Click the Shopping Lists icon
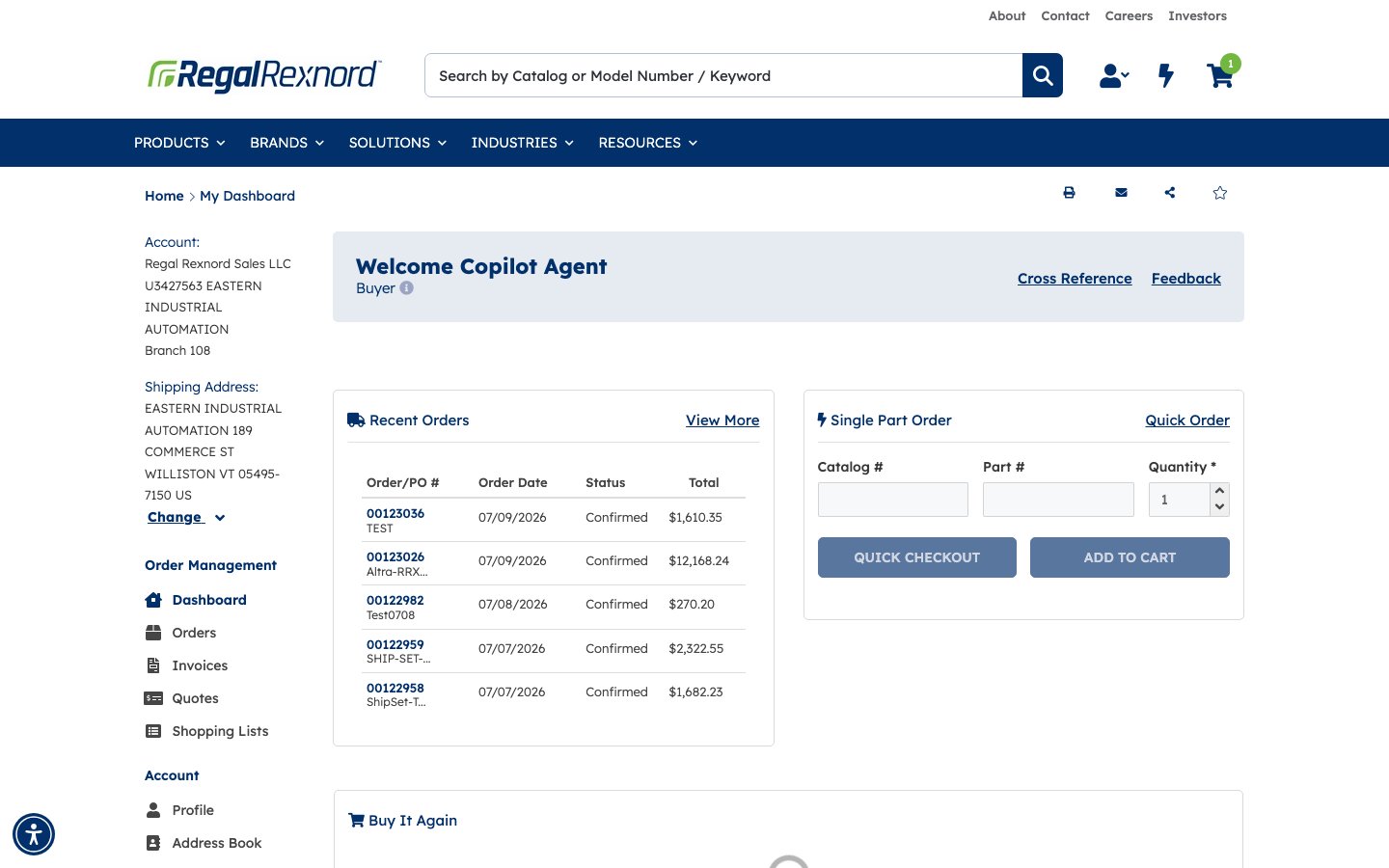Image resolution: width=1389 pixels, height=868 pixels. pos(153,731)
